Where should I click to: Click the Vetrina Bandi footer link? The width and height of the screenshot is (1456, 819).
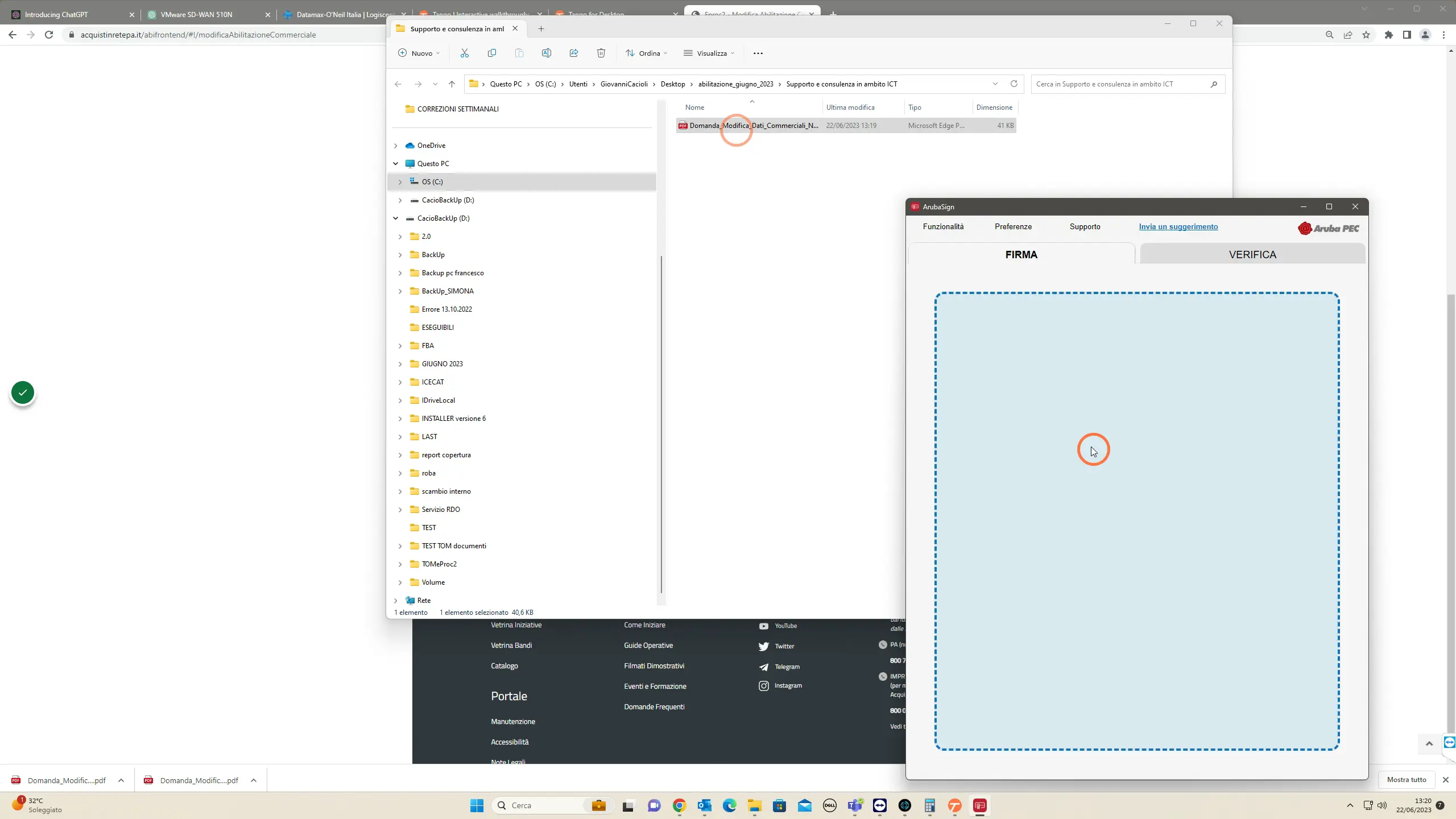click(511, 646)
